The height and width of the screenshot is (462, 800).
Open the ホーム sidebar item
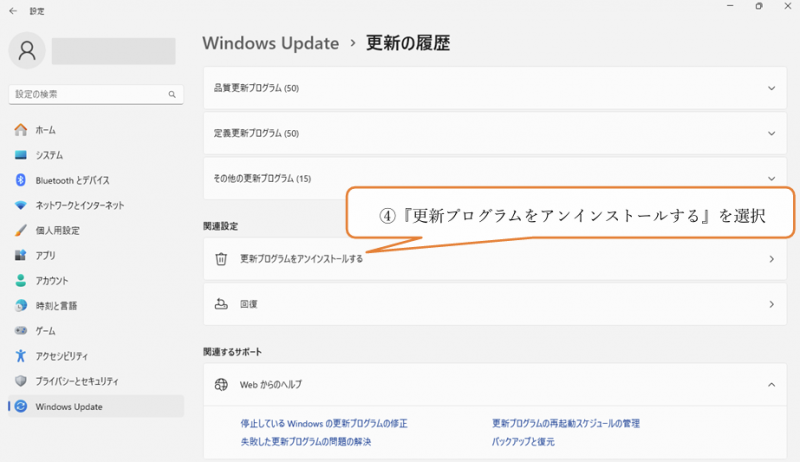(x=45, y=130)
